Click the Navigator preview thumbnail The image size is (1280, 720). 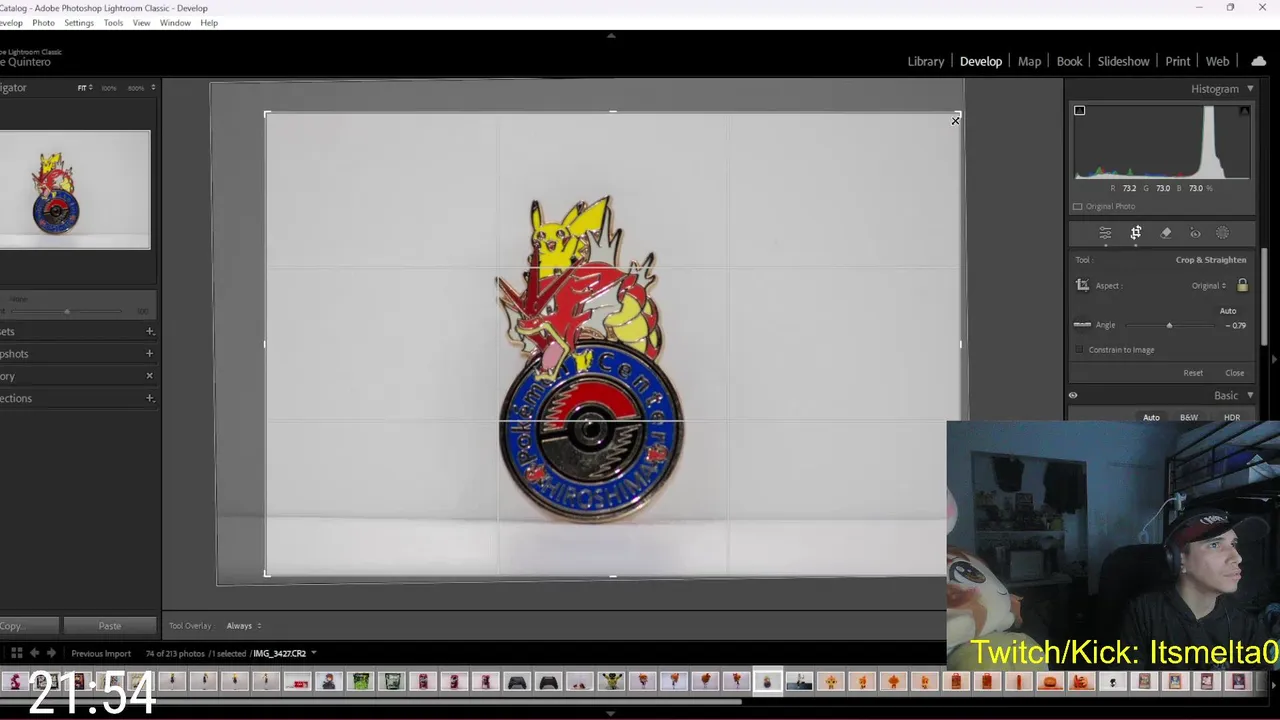coord(75,190)
